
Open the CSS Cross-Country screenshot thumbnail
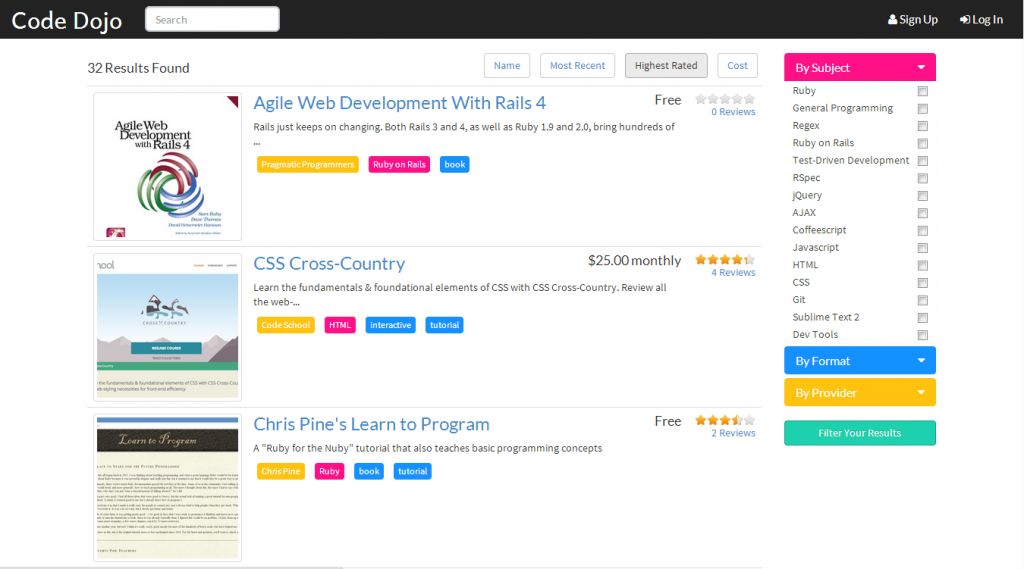(168, 327)
